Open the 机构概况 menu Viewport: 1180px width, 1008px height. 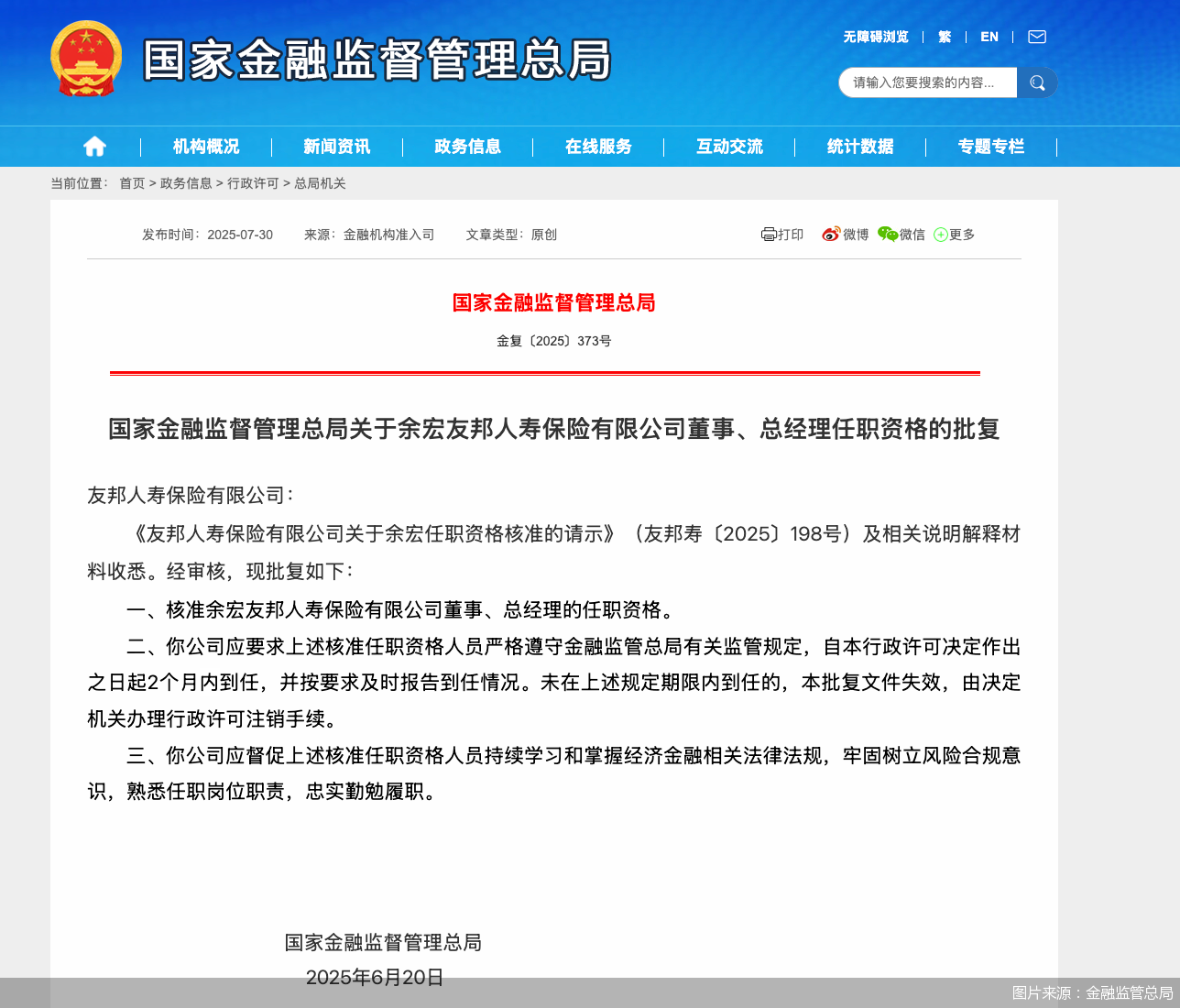(x=206, y=147)
